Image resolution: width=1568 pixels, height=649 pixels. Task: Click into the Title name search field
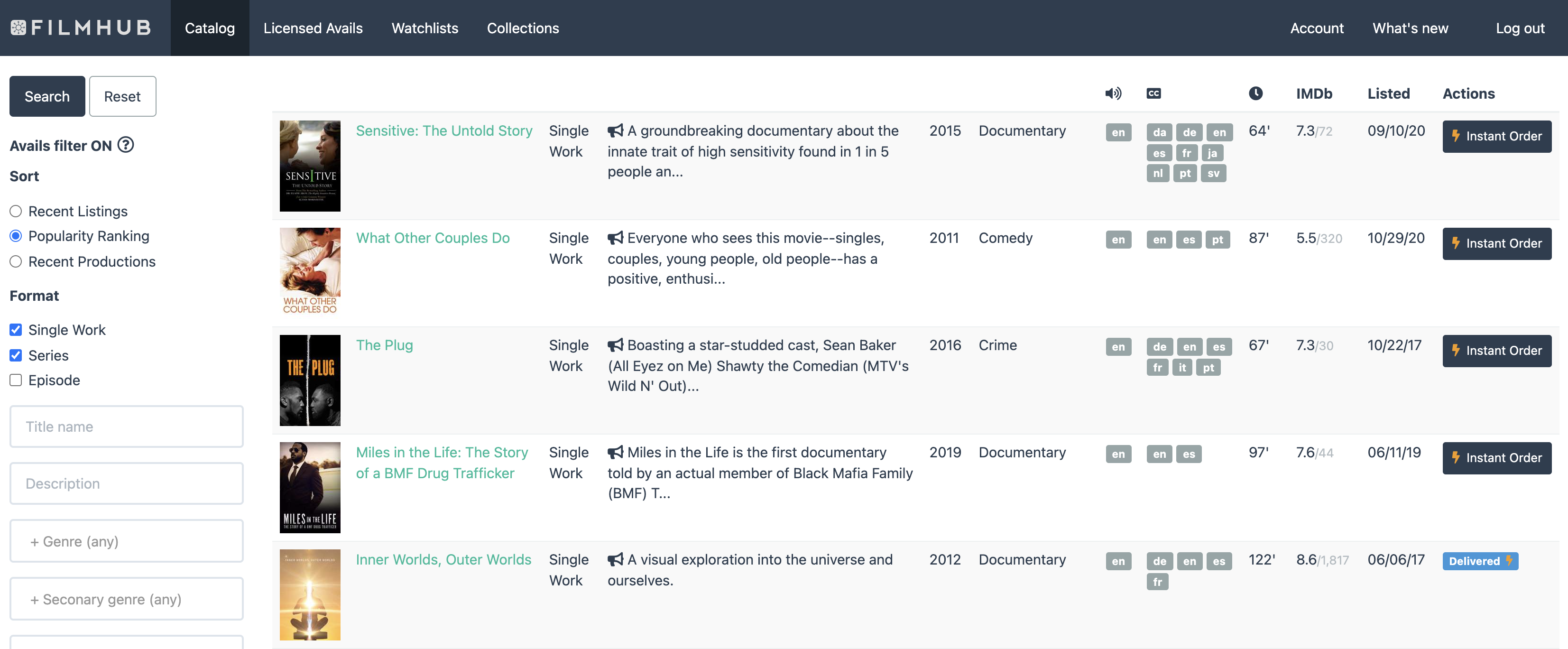click(x=127, y=426)
